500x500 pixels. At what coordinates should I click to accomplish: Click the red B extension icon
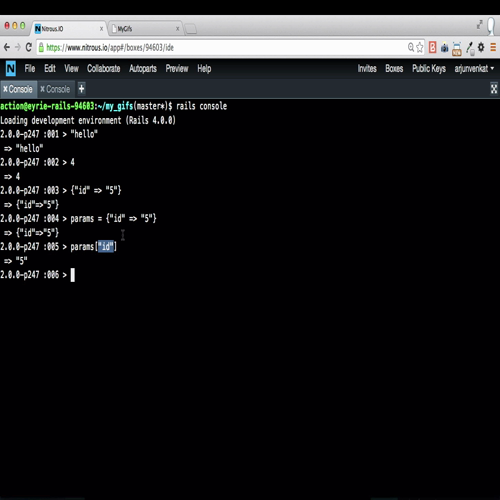click(432, 47)
